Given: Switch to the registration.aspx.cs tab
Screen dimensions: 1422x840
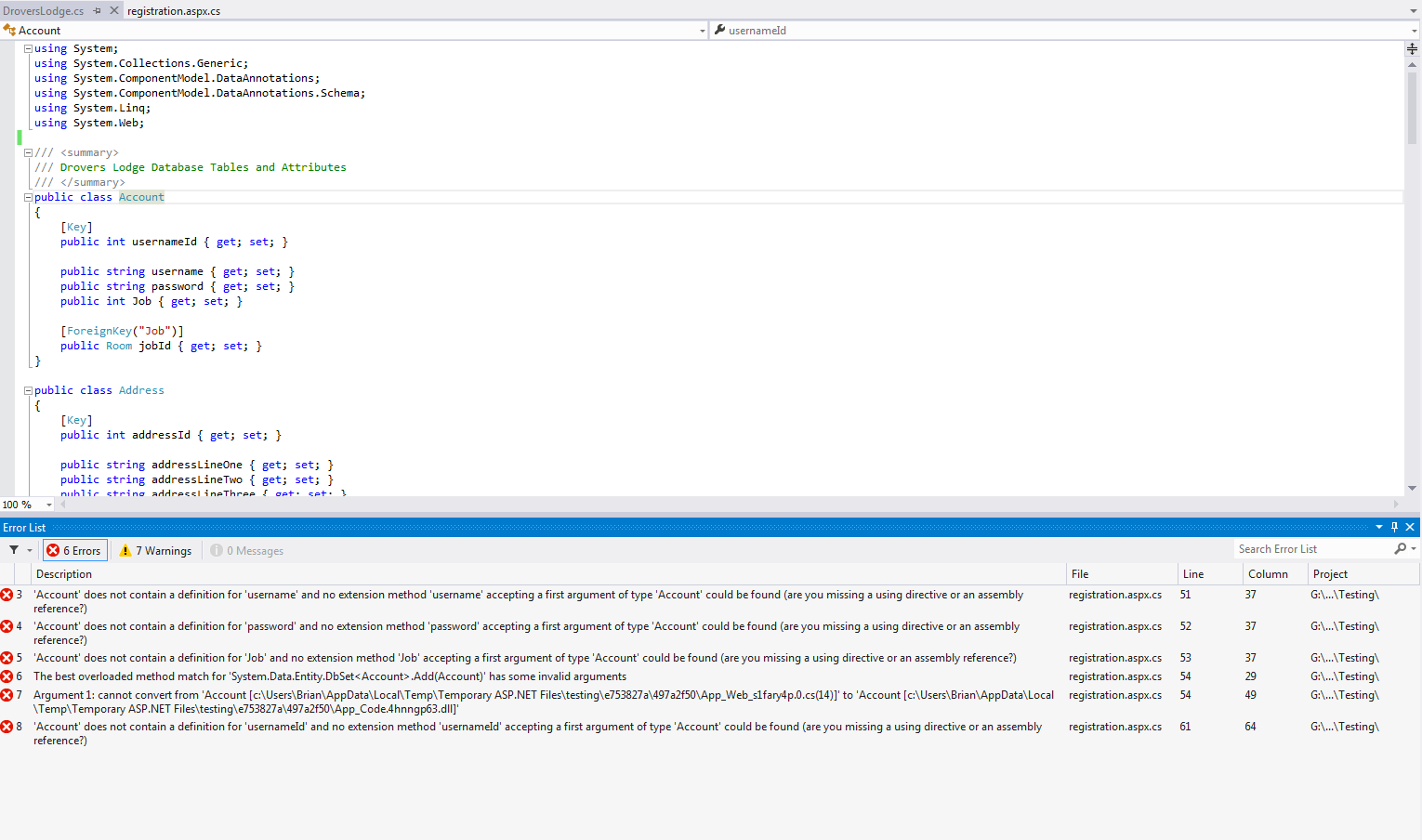Looking at the screenshot, I should coord(174,11).
